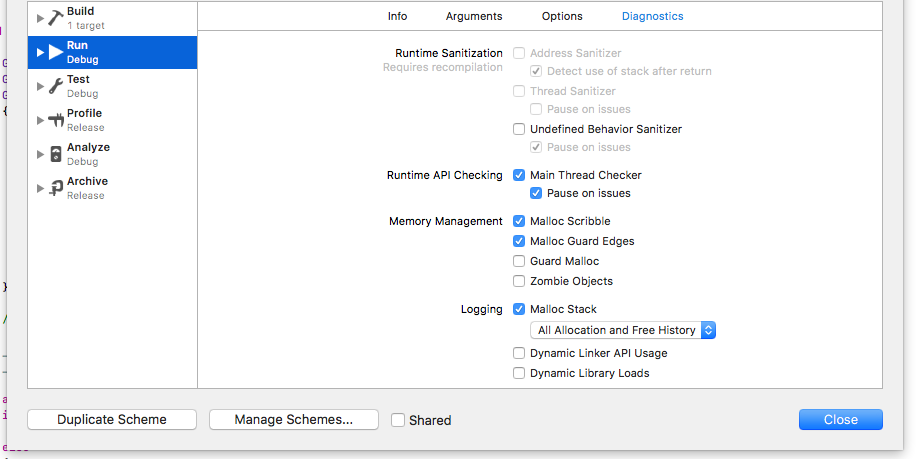Select the Profile instrument icon
The width and height of the screenshot is (919, 459).
click(56, 120)
